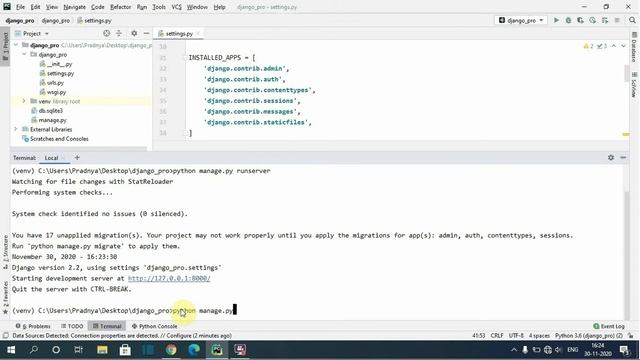This screenshot has width=640, height=360.
Task: Open the http://127.0.0.1:8000/ server link
Action: (x=169, y=278)
